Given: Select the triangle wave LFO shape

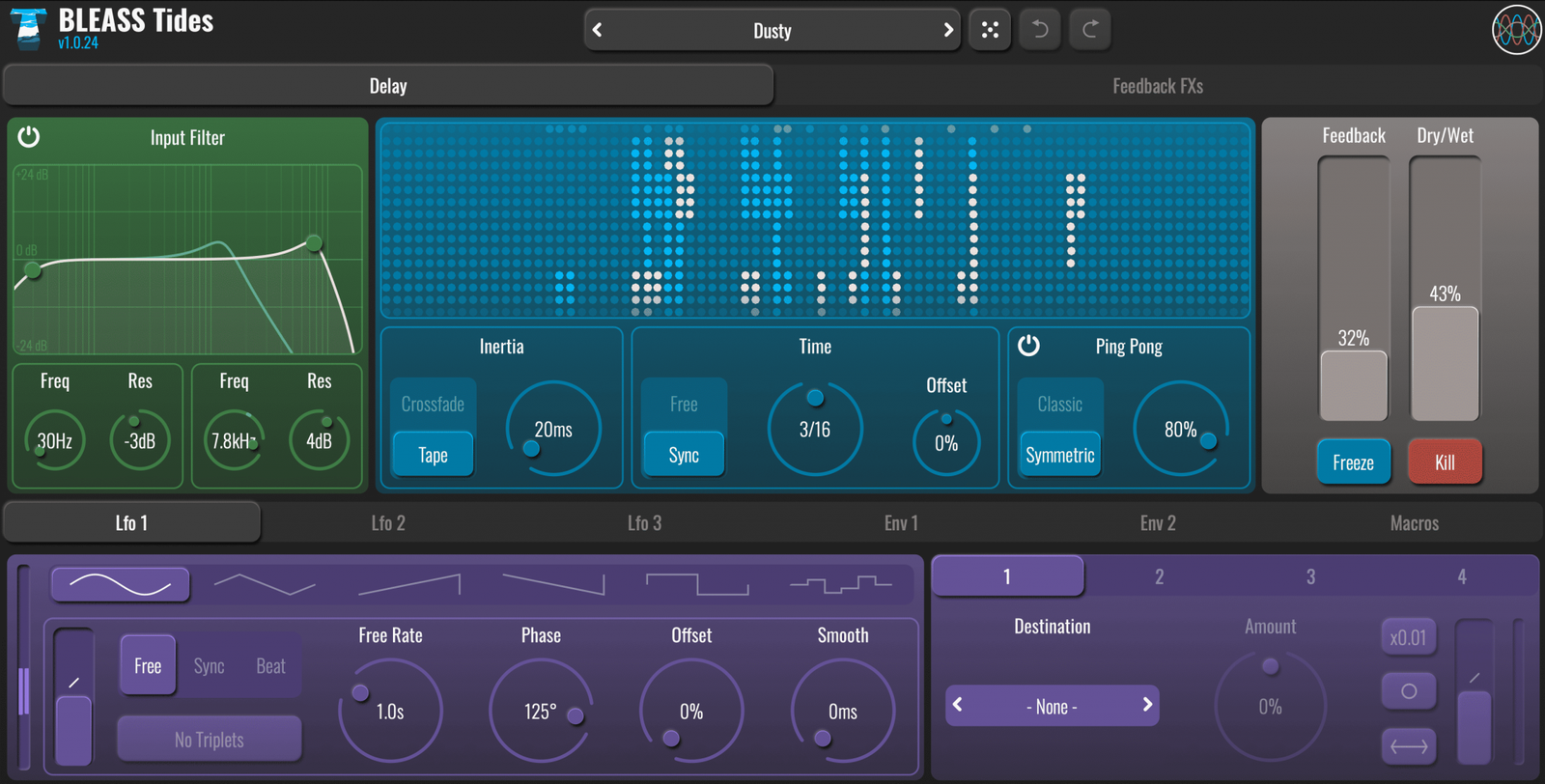Looking at the screenshot, I should click(265, 584).
